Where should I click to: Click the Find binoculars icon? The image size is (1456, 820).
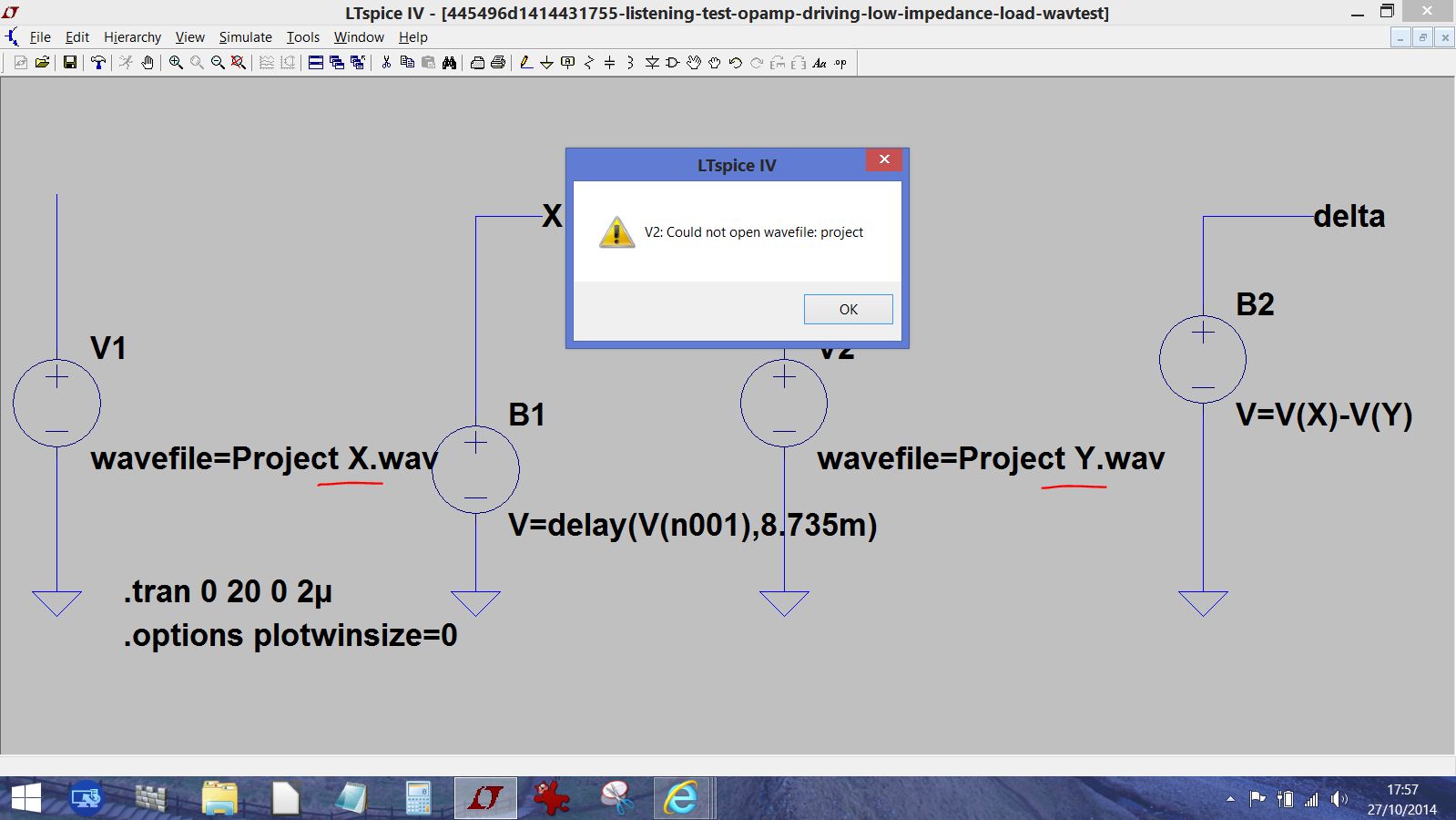(x=449, y=62)
